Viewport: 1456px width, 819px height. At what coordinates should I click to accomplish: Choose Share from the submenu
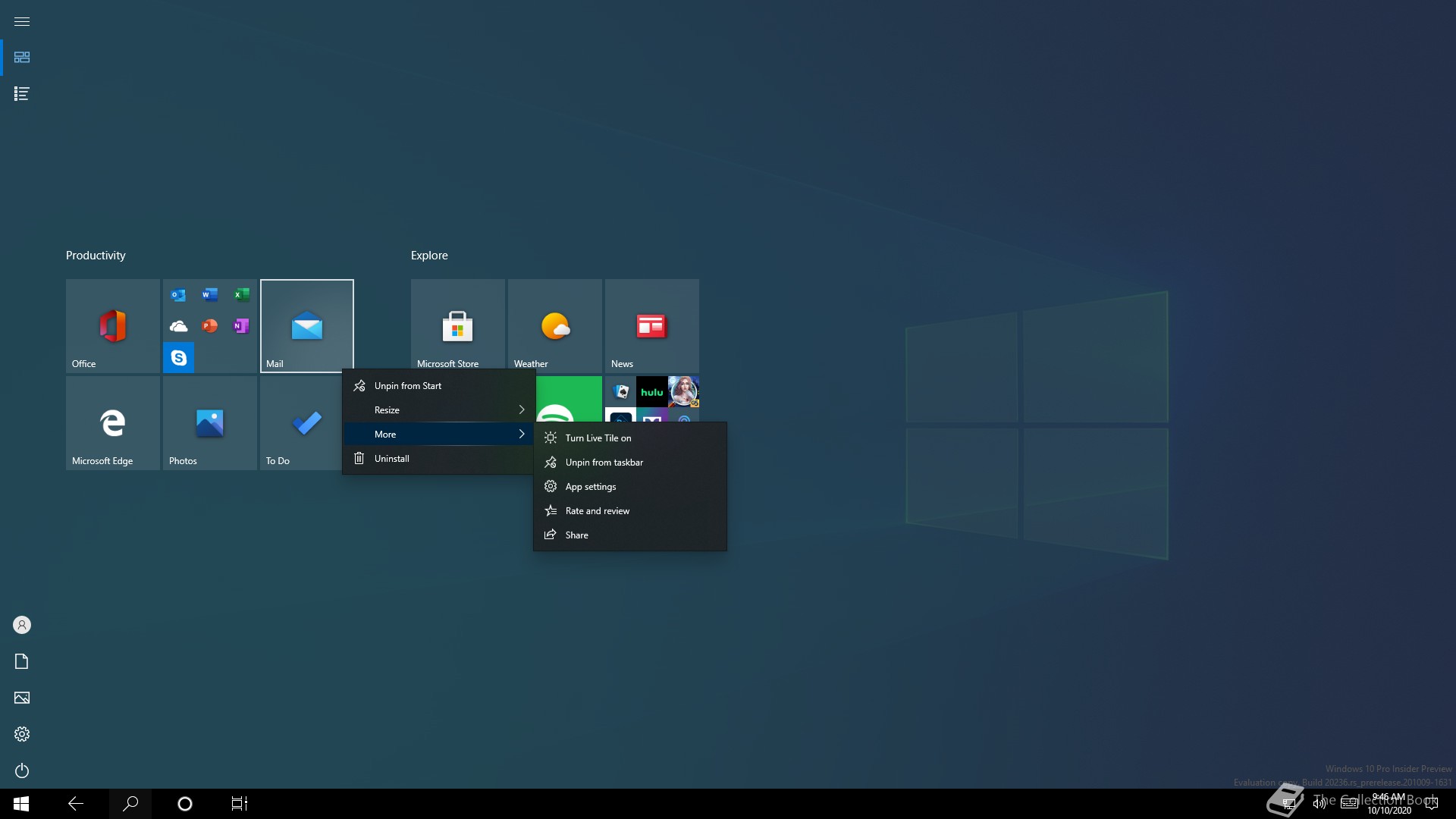(630, 535)
